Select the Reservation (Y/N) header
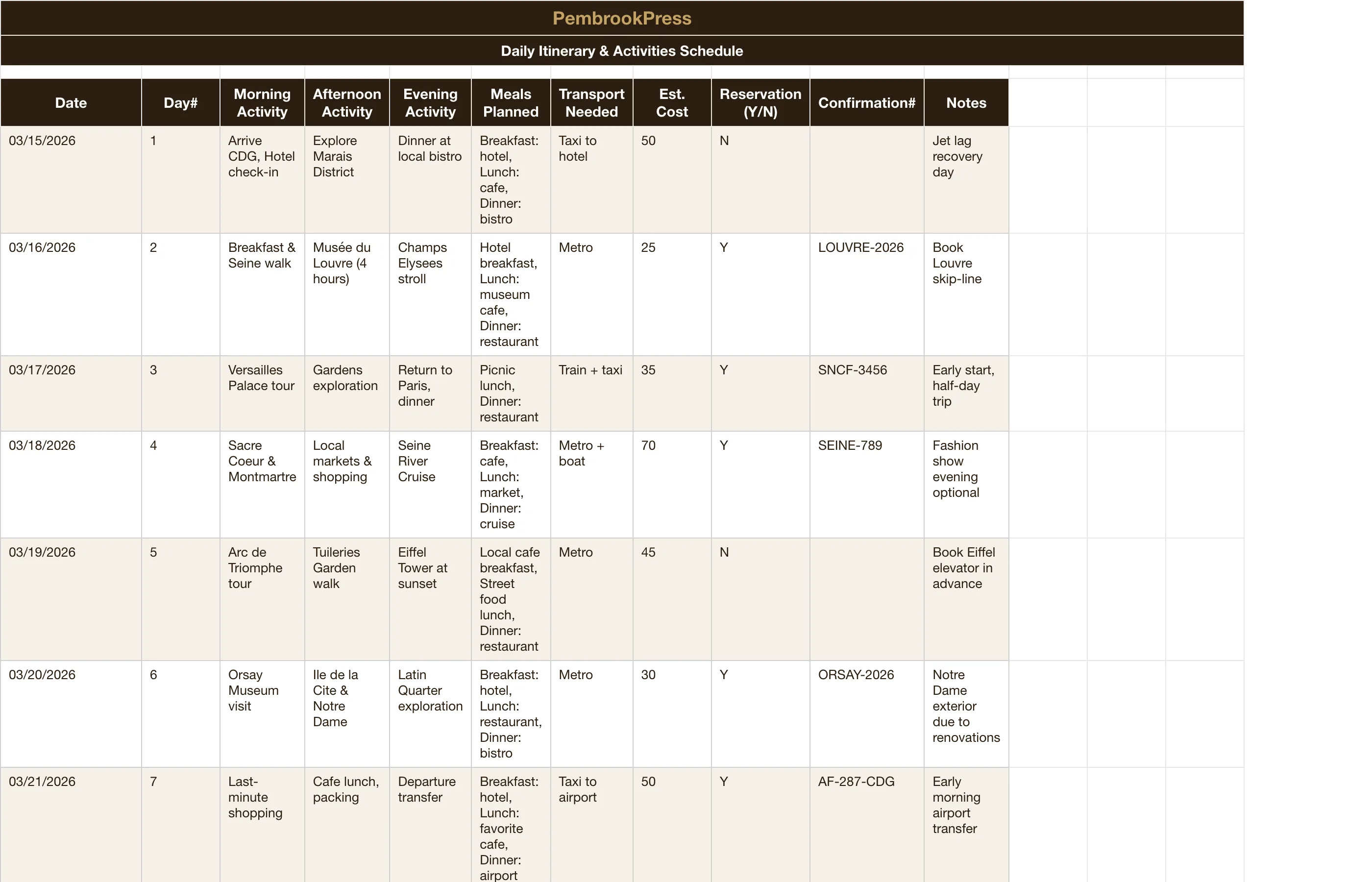 point(760,102)
